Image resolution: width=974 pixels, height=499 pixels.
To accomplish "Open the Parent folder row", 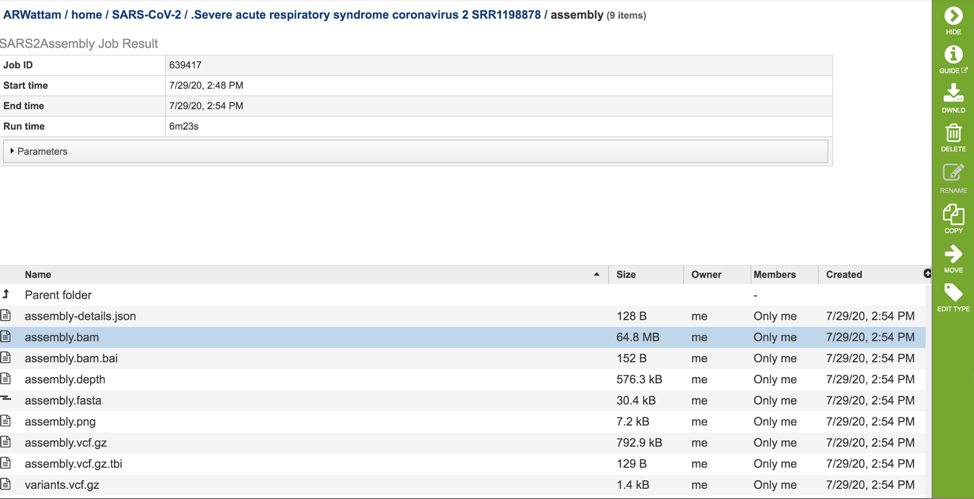I will click(x=58, y=295).
